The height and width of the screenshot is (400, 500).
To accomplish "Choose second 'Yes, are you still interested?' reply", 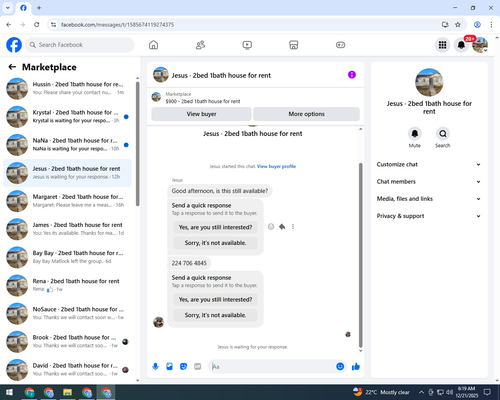I will click(x=215, y=300).
